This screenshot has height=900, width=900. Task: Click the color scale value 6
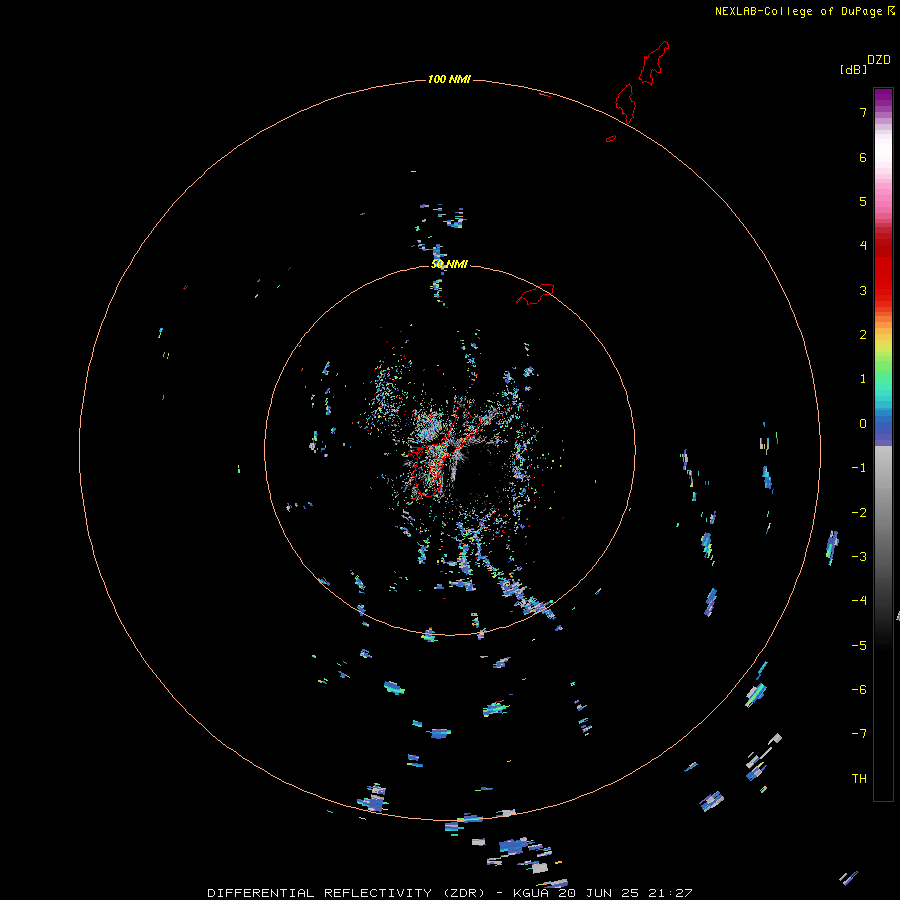pyautogui.click(x=863, y=157)
